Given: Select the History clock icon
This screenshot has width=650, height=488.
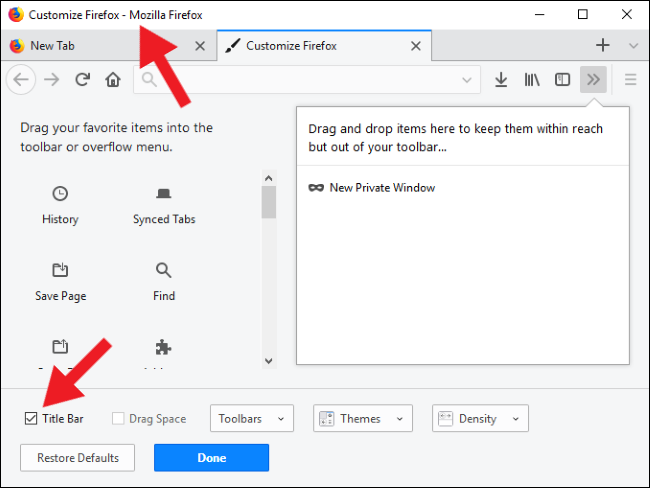Looking at the screenshot, I should 60,193.
